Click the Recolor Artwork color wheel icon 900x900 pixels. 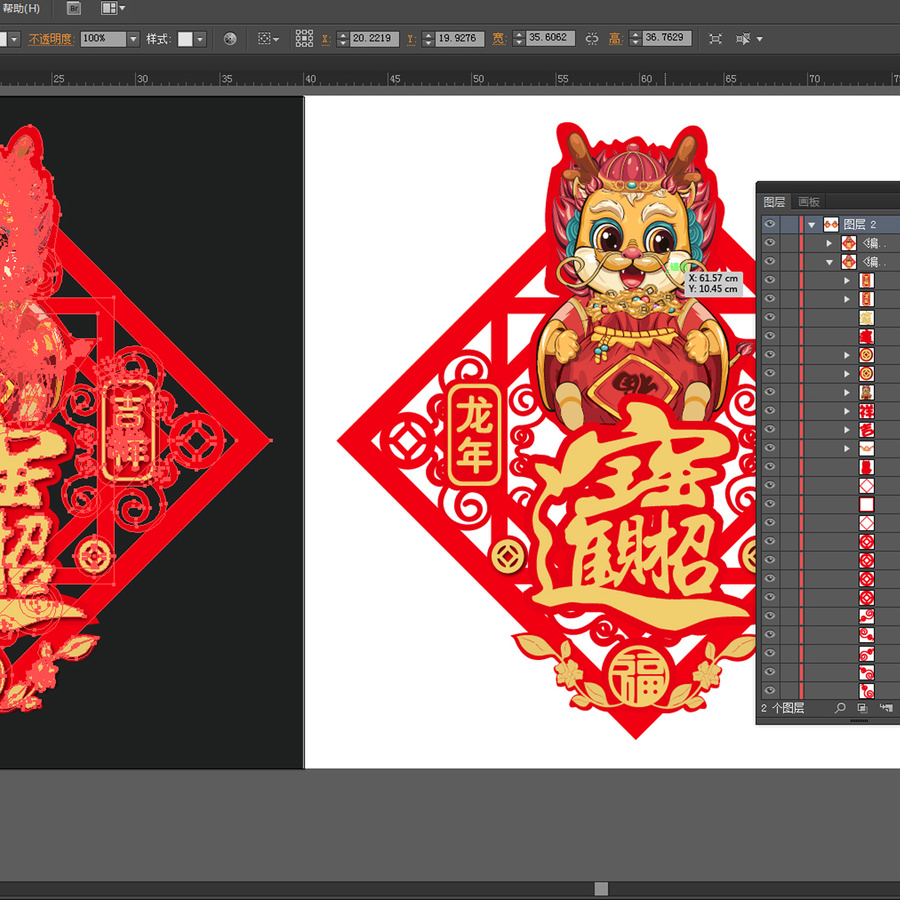click(x=230, y=38)
